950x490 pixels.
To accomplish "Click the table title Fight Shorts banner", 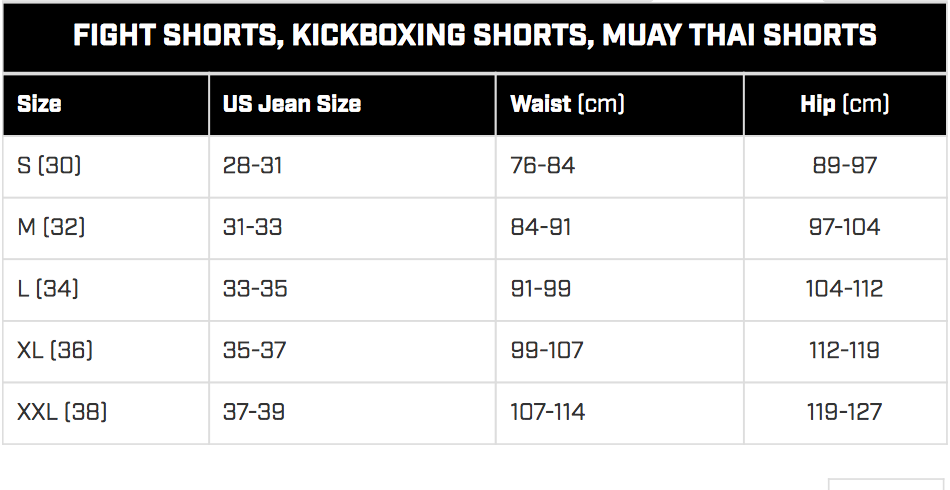I will 474,38.
